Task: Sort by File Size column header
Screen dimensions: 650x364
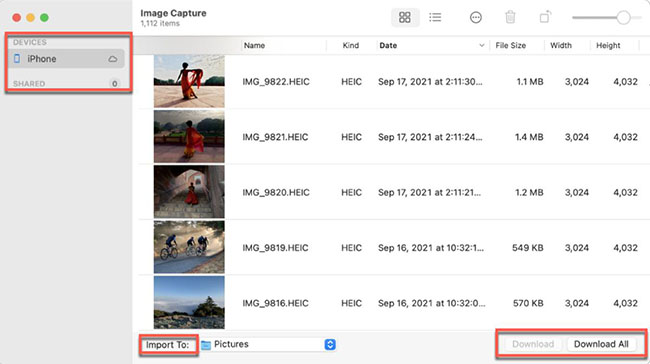Action: point(510,46)
